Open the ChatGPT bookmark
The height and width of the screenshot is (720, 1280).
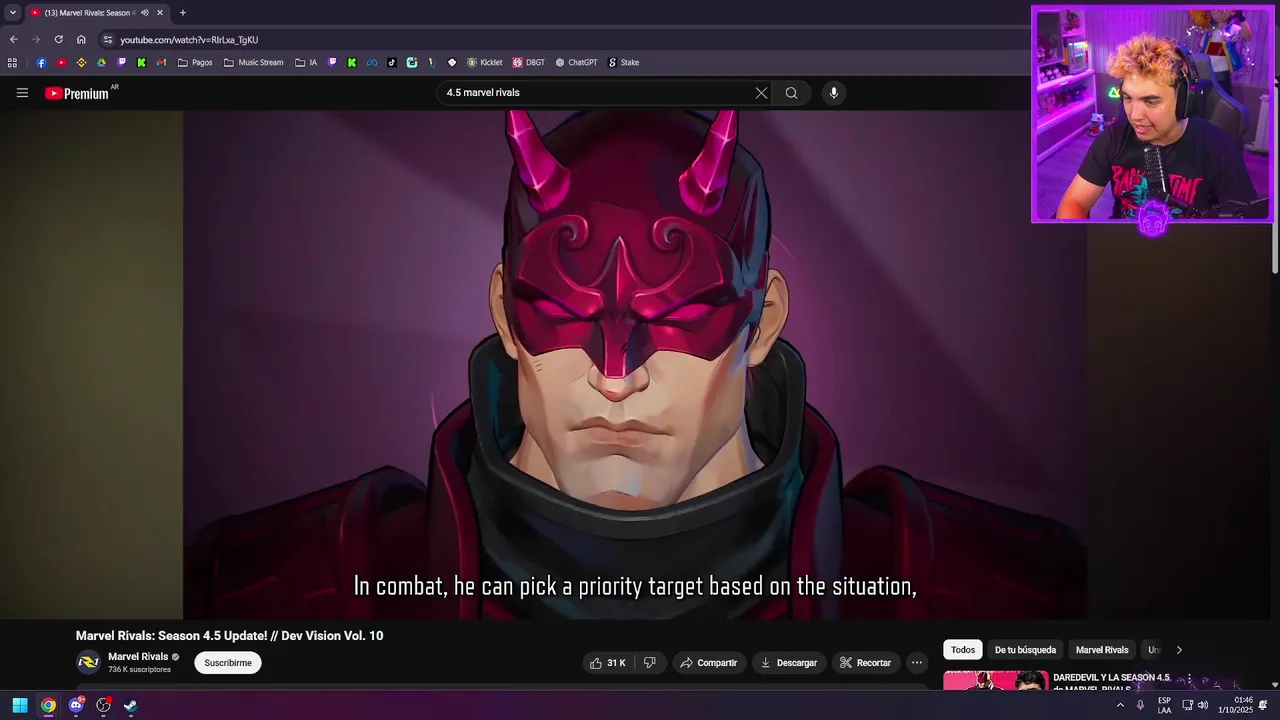point(576,62)
